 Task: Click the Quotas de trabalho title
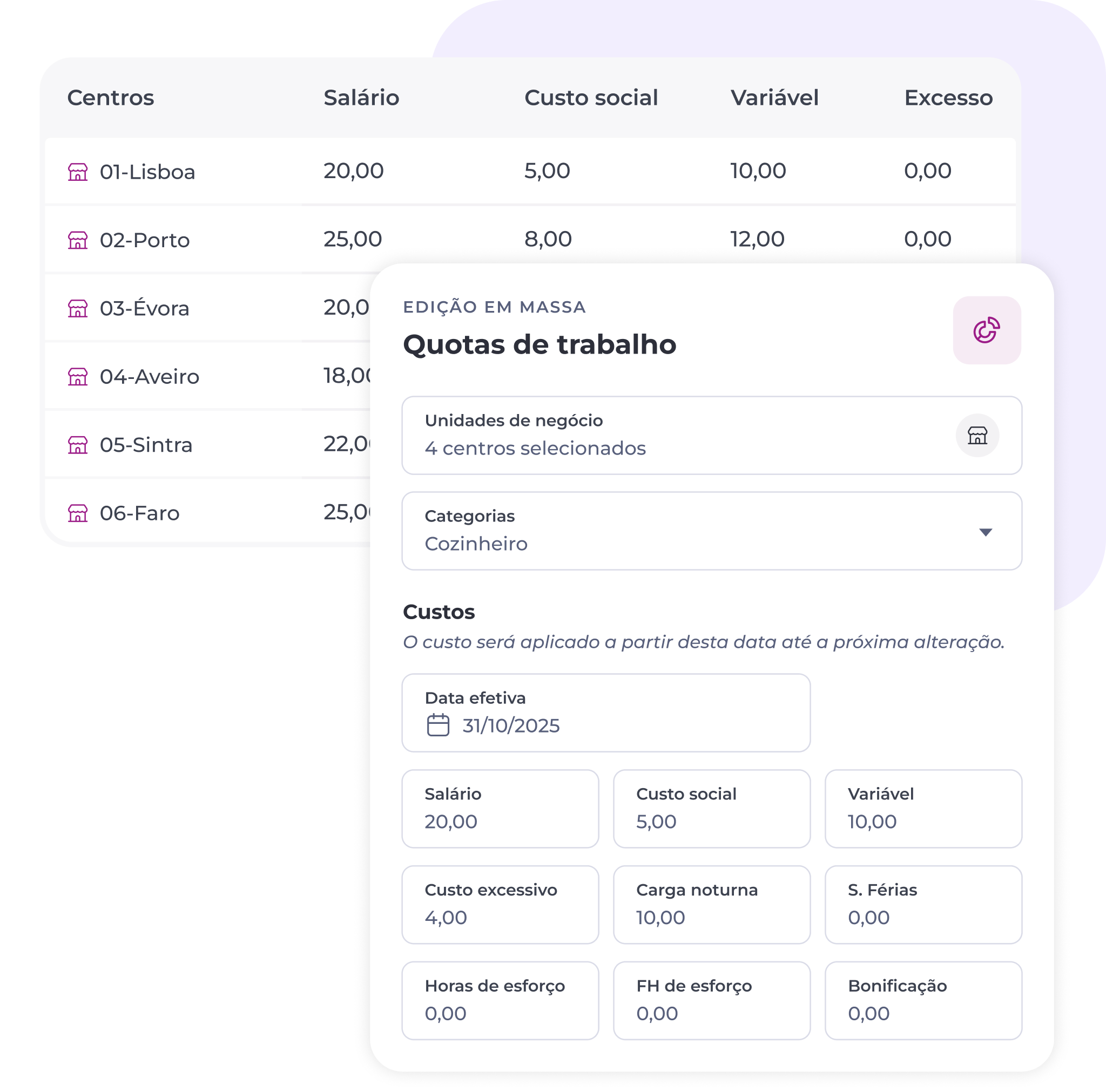(539, 344)
